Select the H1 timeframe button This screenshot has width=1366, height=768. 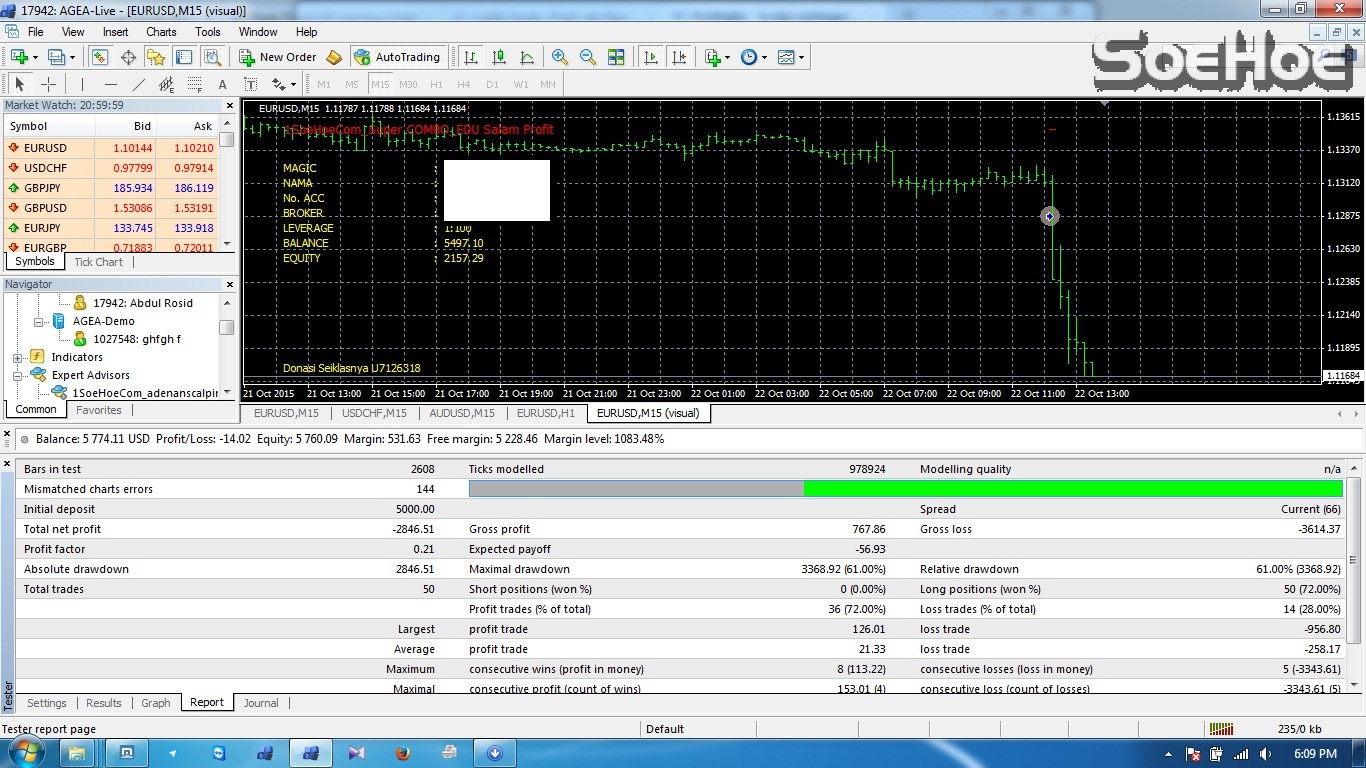[436, 85]
